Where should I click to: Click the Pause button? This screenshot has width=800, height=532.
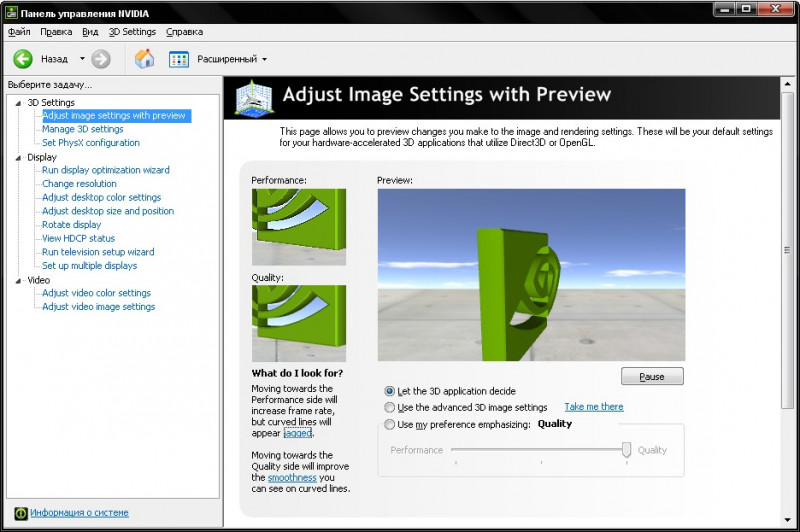coord(652,376)
